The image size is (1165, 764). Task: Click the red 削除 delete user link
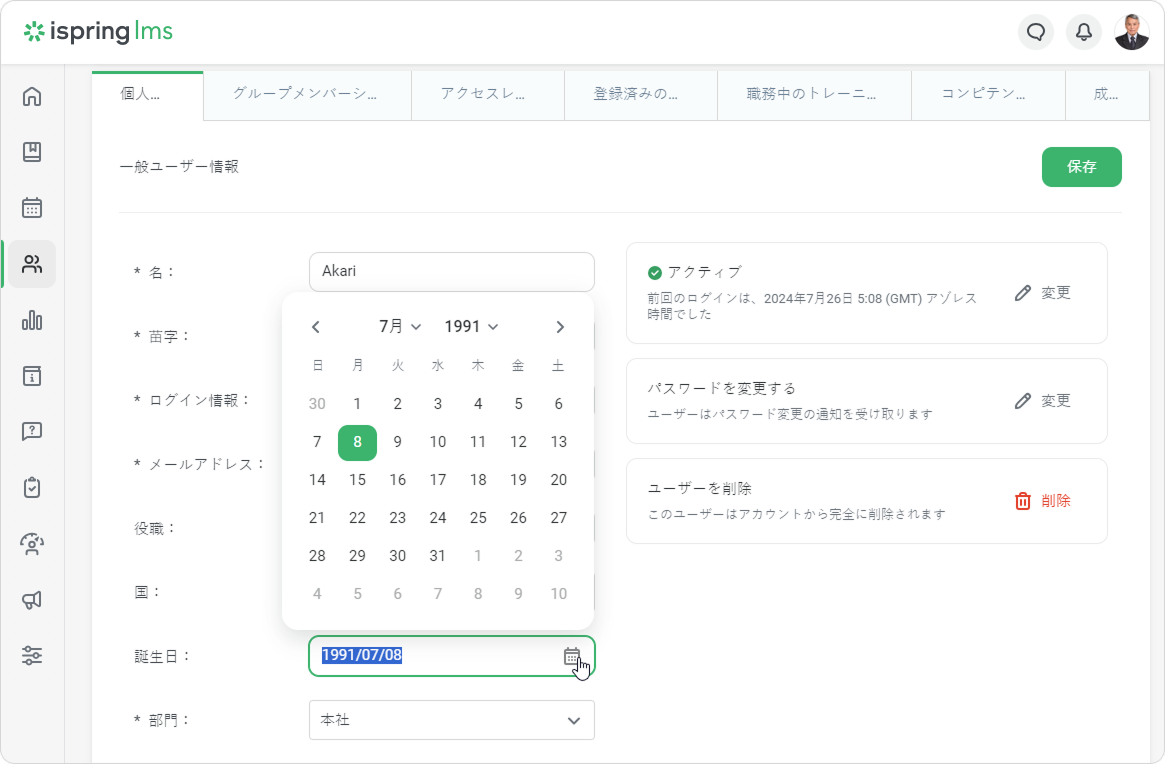(1043, 501)
